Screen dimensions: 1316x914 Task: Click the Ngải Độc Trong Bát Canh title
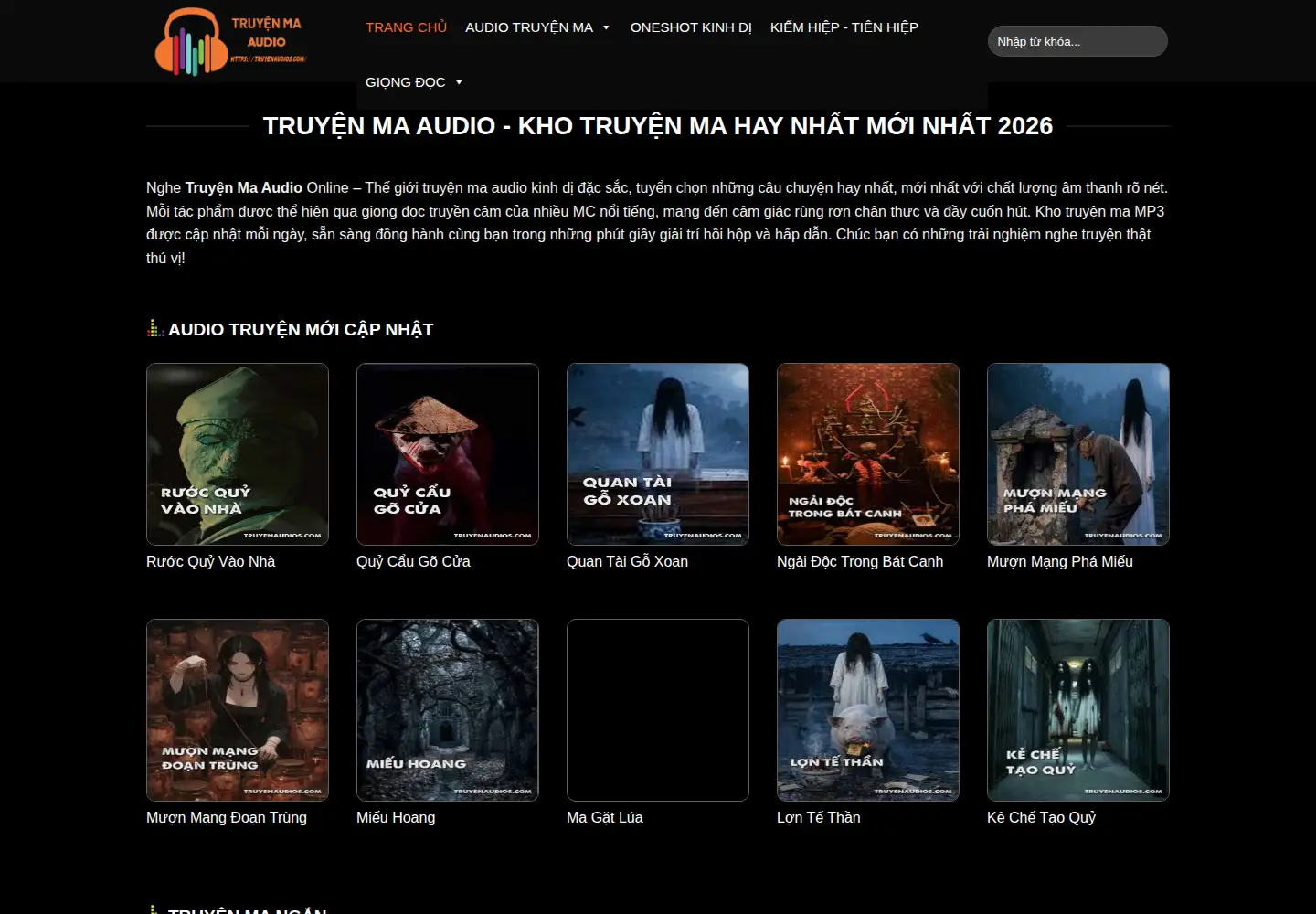pyautogui.click(x=860, y=561)
